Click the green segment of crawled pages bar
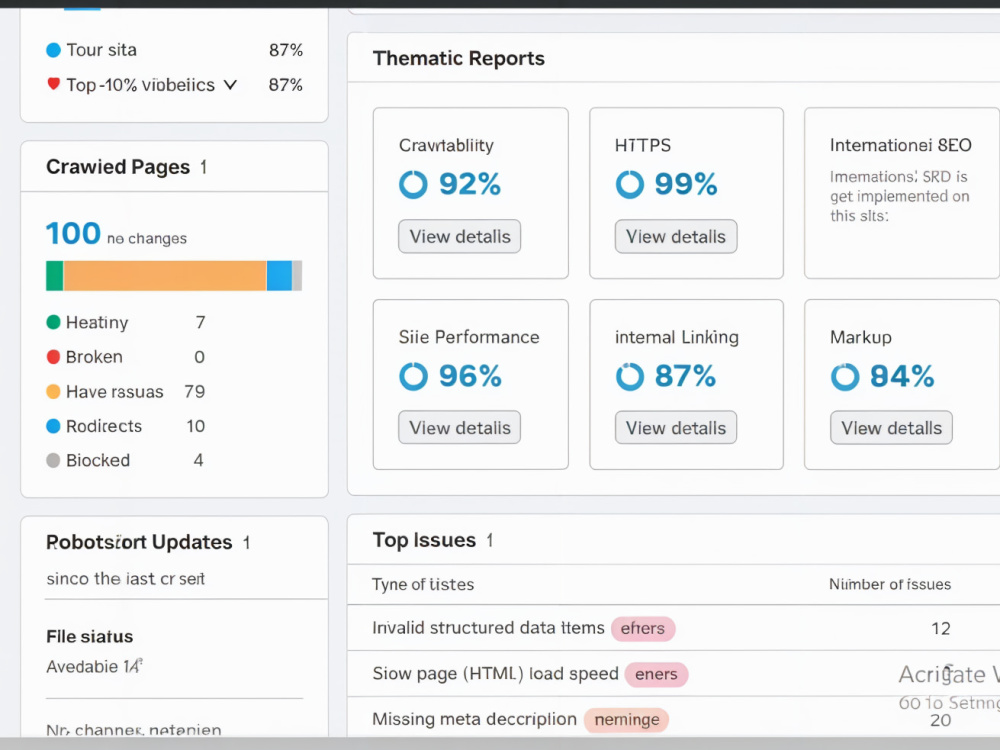This screenshot has width=1000, height=750. (x=54, y=276)
